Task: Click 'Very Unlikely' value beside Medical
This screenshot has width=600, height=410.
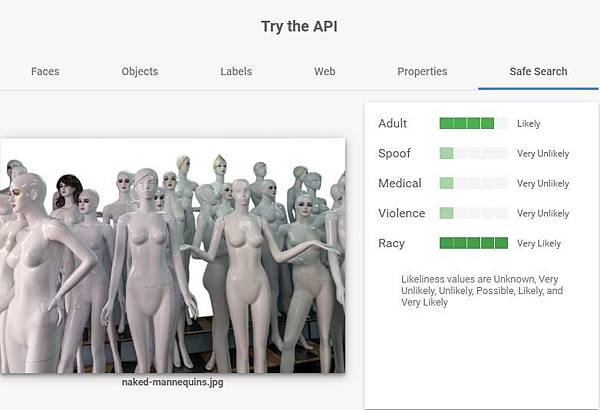Action: [543, 183]
